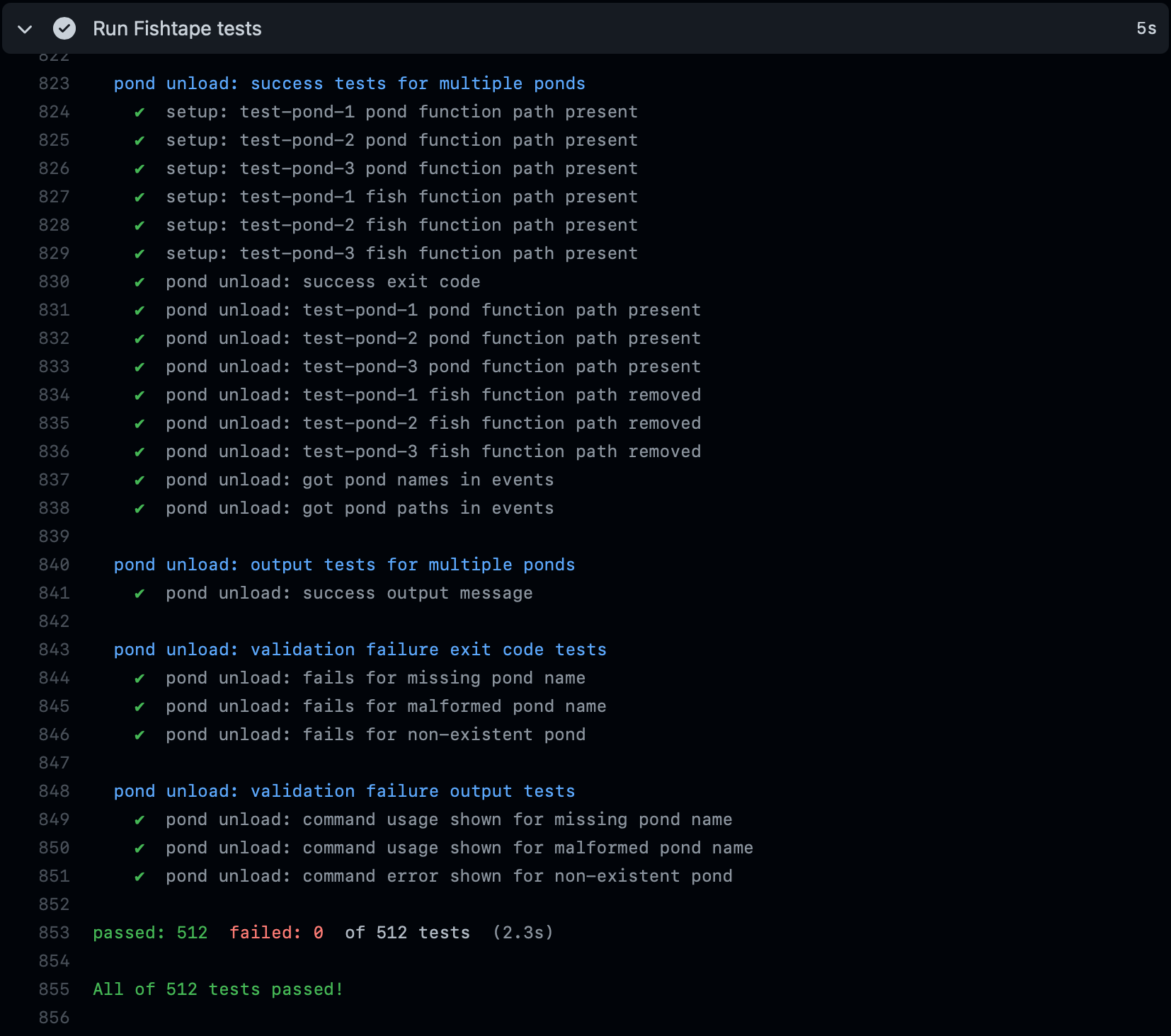1171x1036 pixels.
Task: Click heading "pond unload: validation failure exit code tests"
Action: tap(360, 649)
